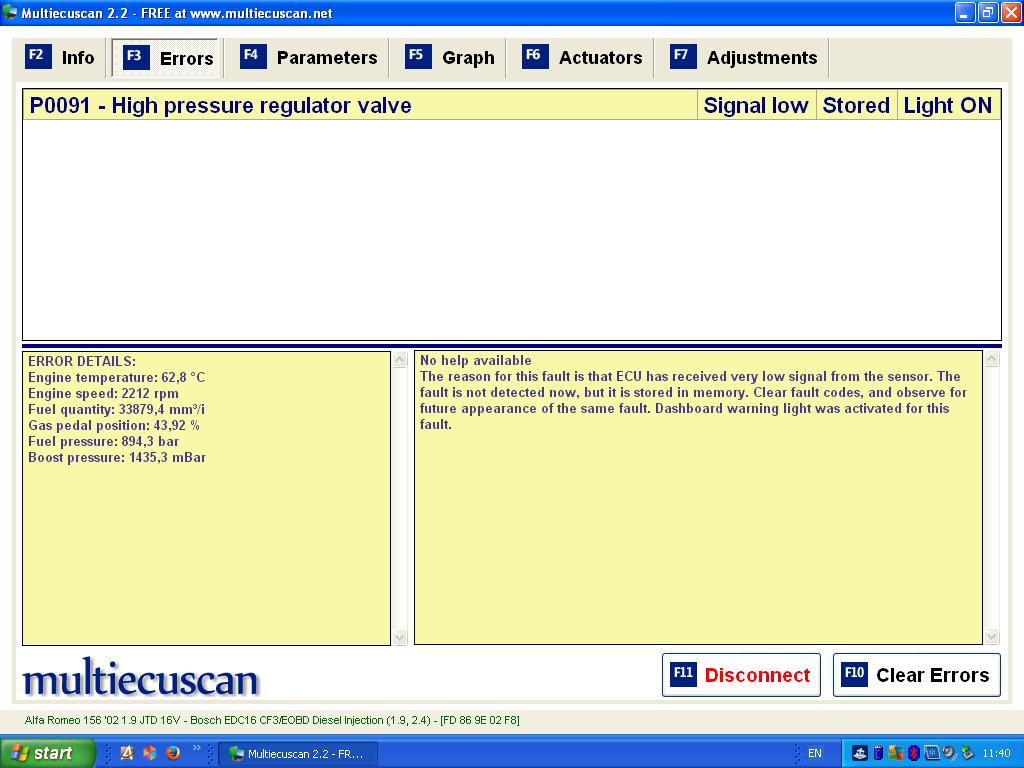Click the Multiecuscan taskbar button
Viewport: 1024px width, 768px height.
click(298, 754)
